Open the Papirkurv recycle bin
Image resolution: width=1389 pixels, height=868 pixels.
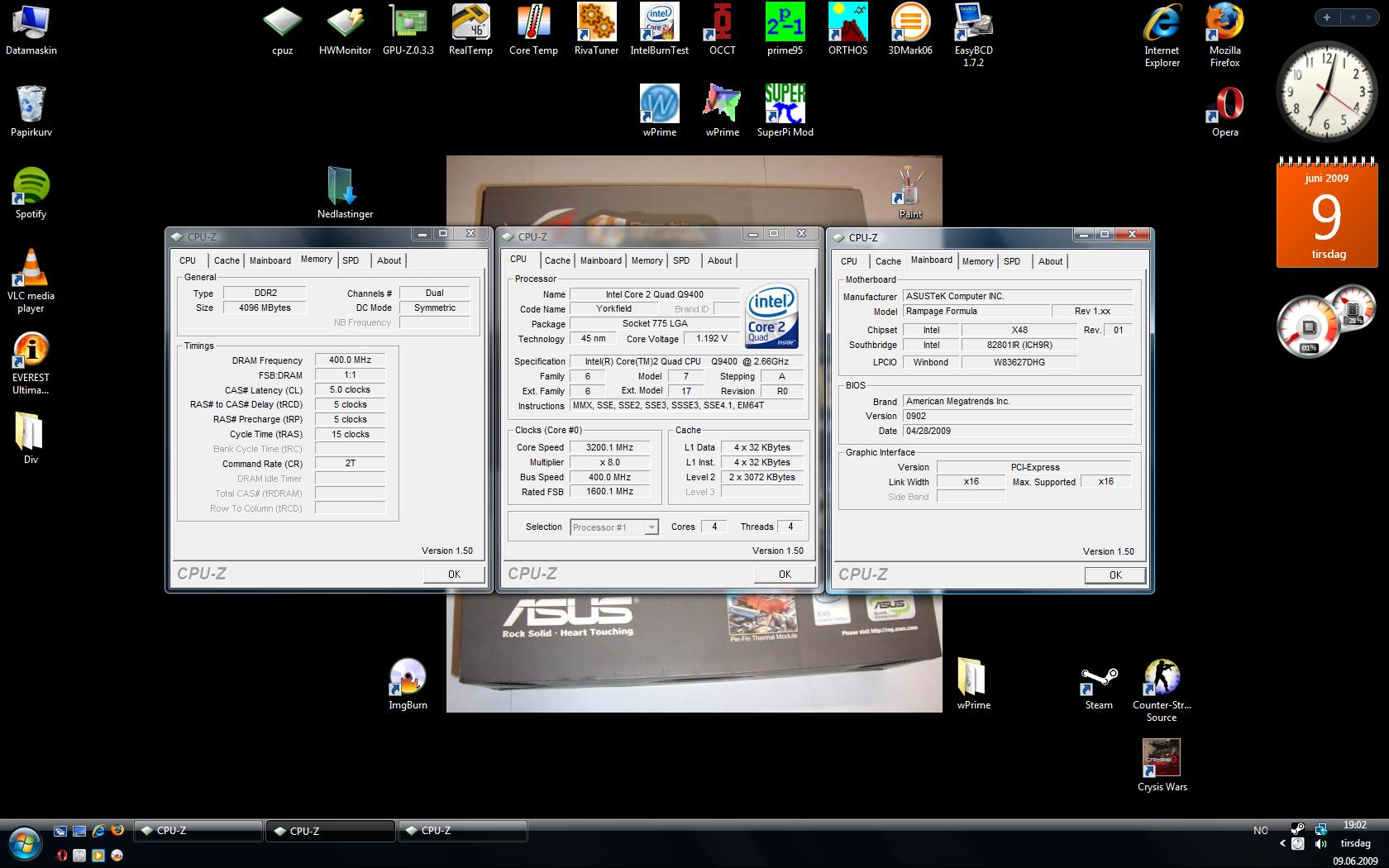[x=31, y=112]
